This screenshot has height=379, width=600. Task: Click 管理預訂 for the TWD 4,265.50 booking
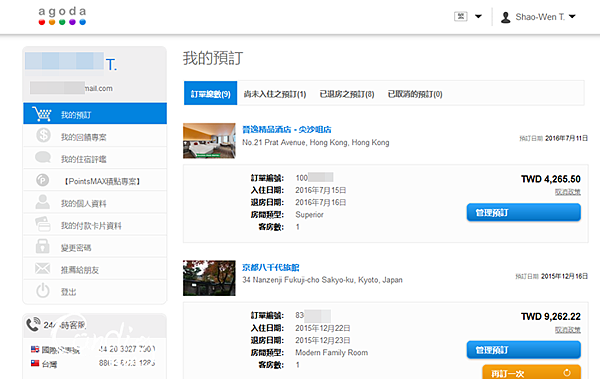coord(523,212)
